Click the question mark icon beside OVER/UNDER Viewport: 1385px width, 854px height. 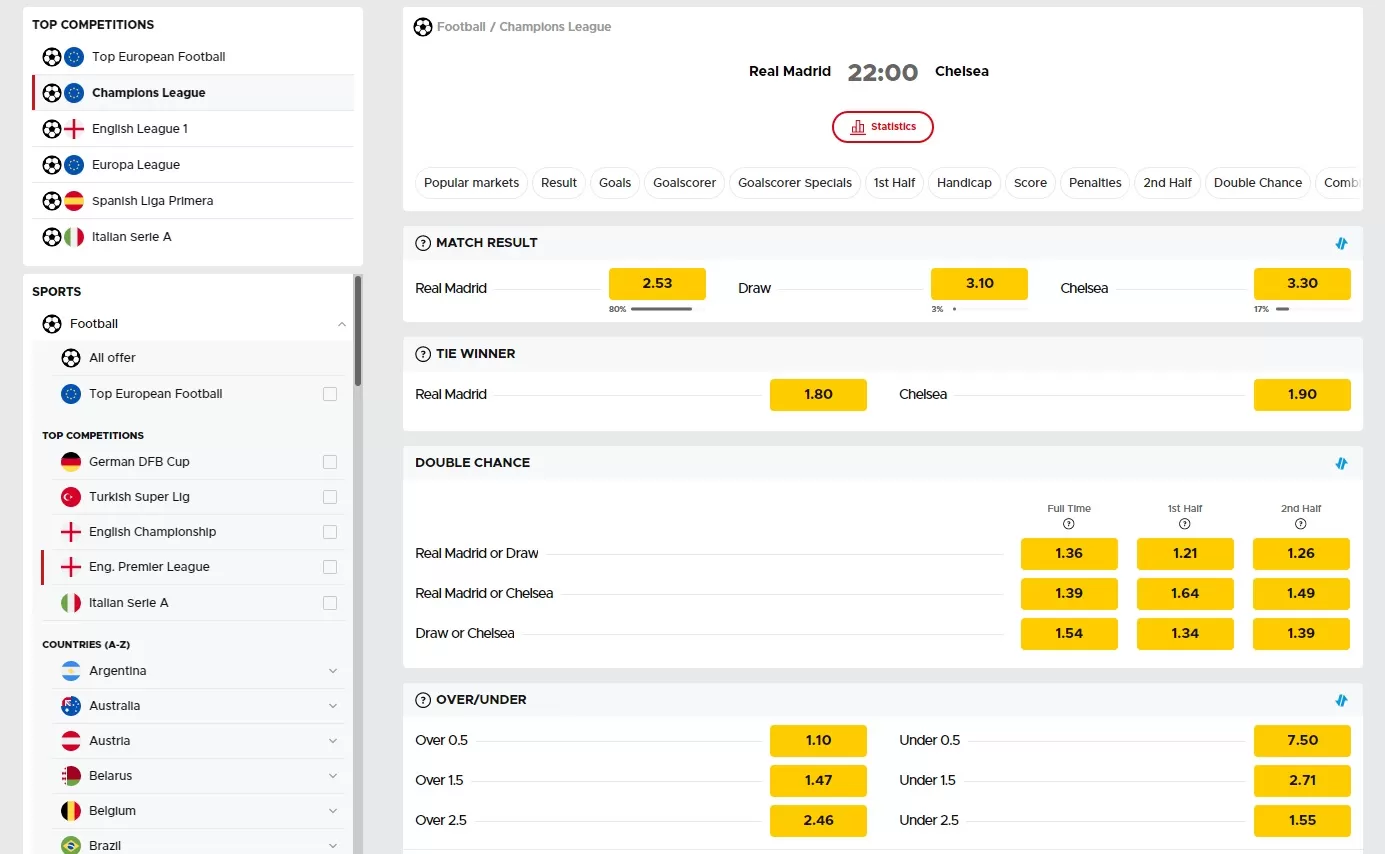click(423, 700)
